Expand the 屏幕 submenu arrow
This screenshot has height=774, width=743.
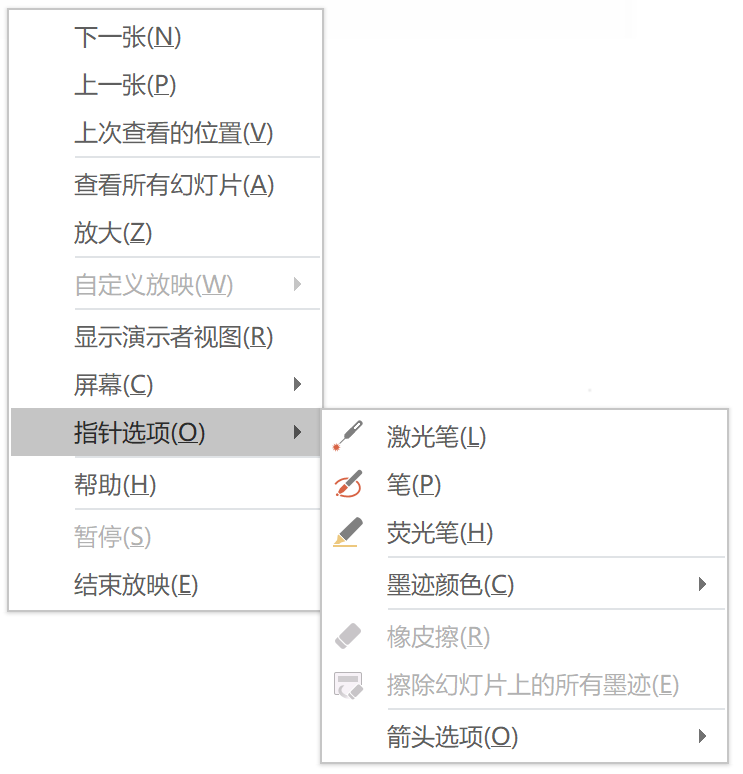297,384
